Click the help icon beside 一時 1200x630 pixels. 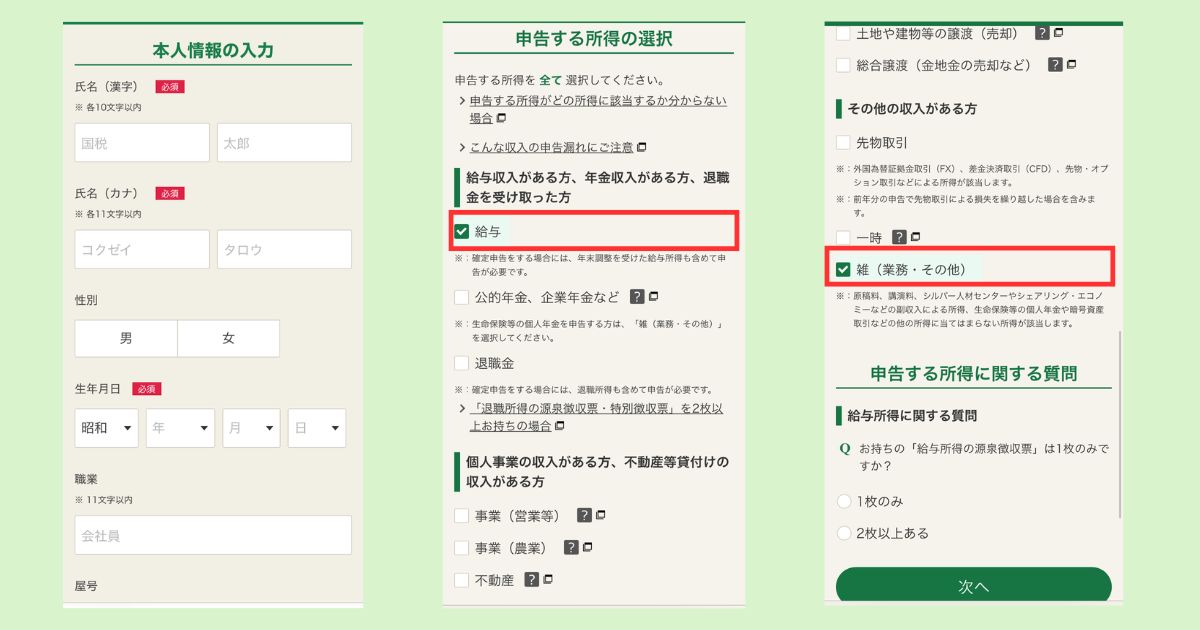click(x=899, y=238)
